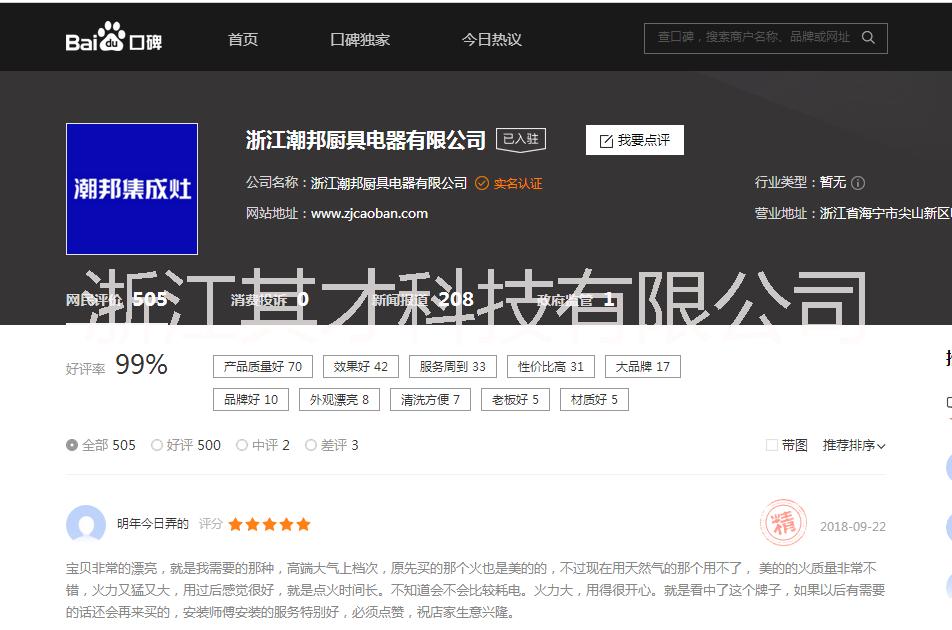
Task: Enable the 带图 checkbox
Action: (772, 445)
